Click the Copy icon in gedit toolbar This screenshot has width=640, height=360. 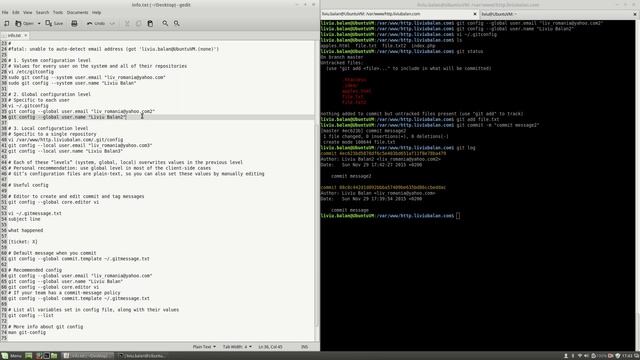(138, 24)
